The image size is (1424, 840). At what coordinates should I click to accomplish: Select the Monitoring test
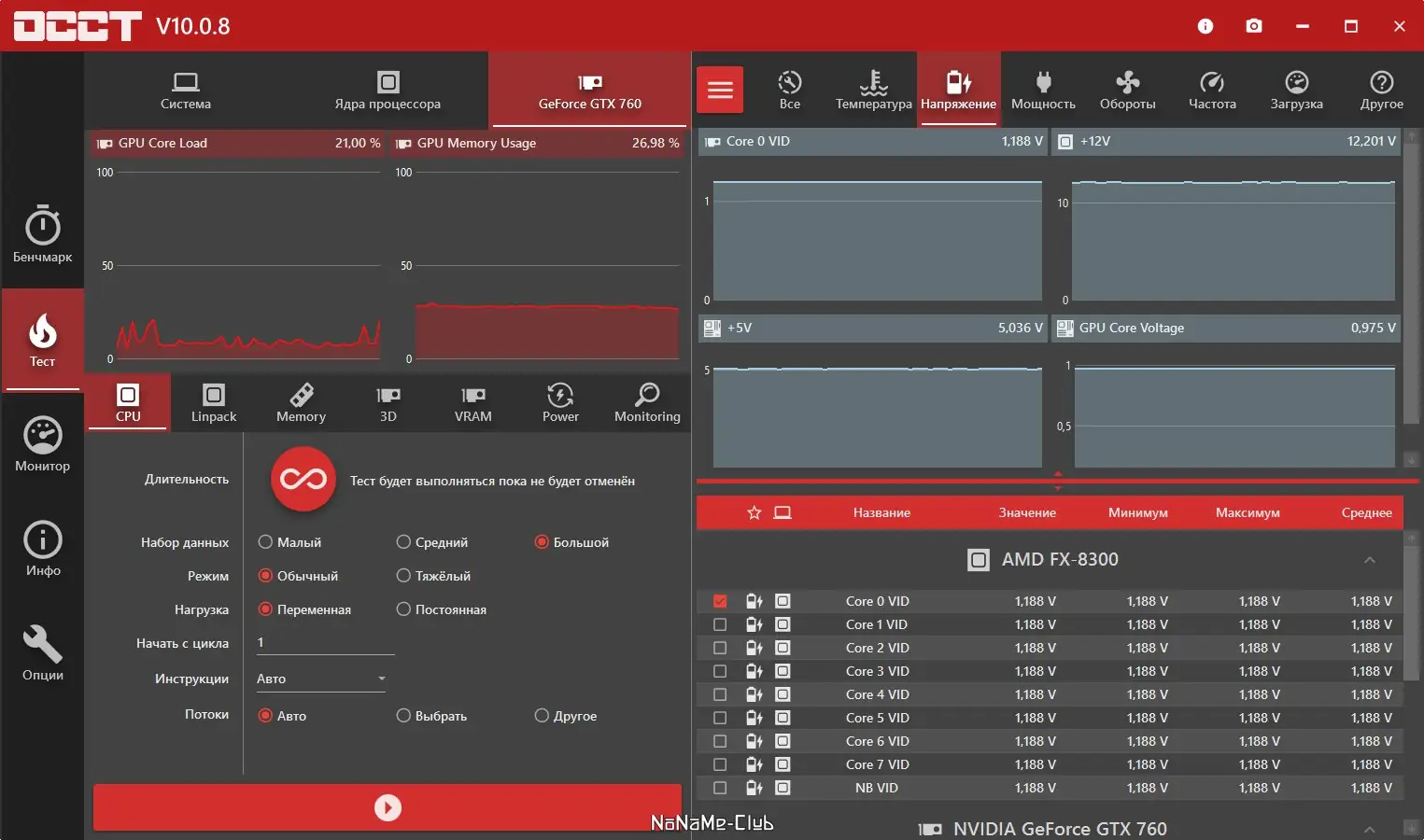click(x=647, y=403)
